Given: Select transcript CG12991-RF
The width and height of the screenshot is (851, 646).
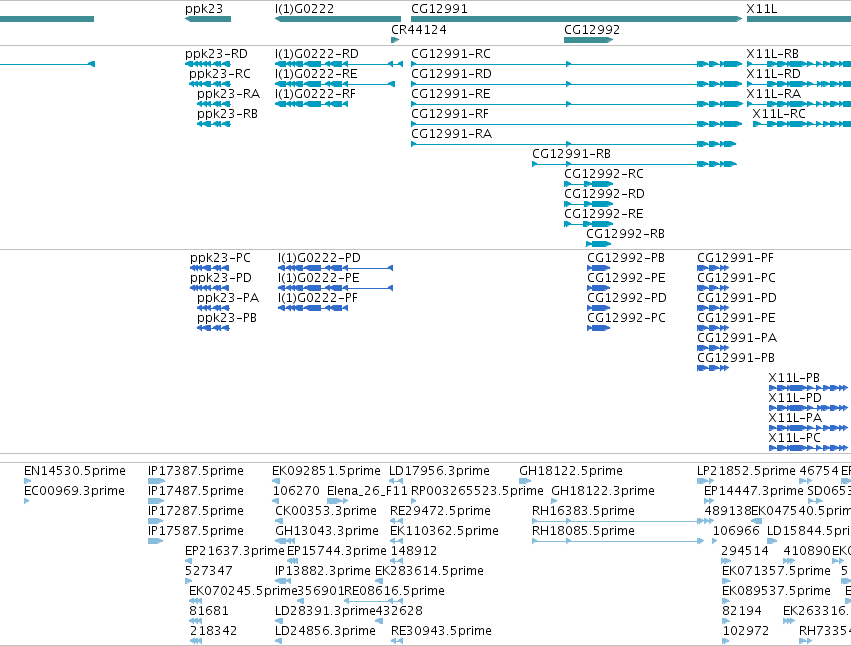Looking at the screenshot, I should coord(450,114).
